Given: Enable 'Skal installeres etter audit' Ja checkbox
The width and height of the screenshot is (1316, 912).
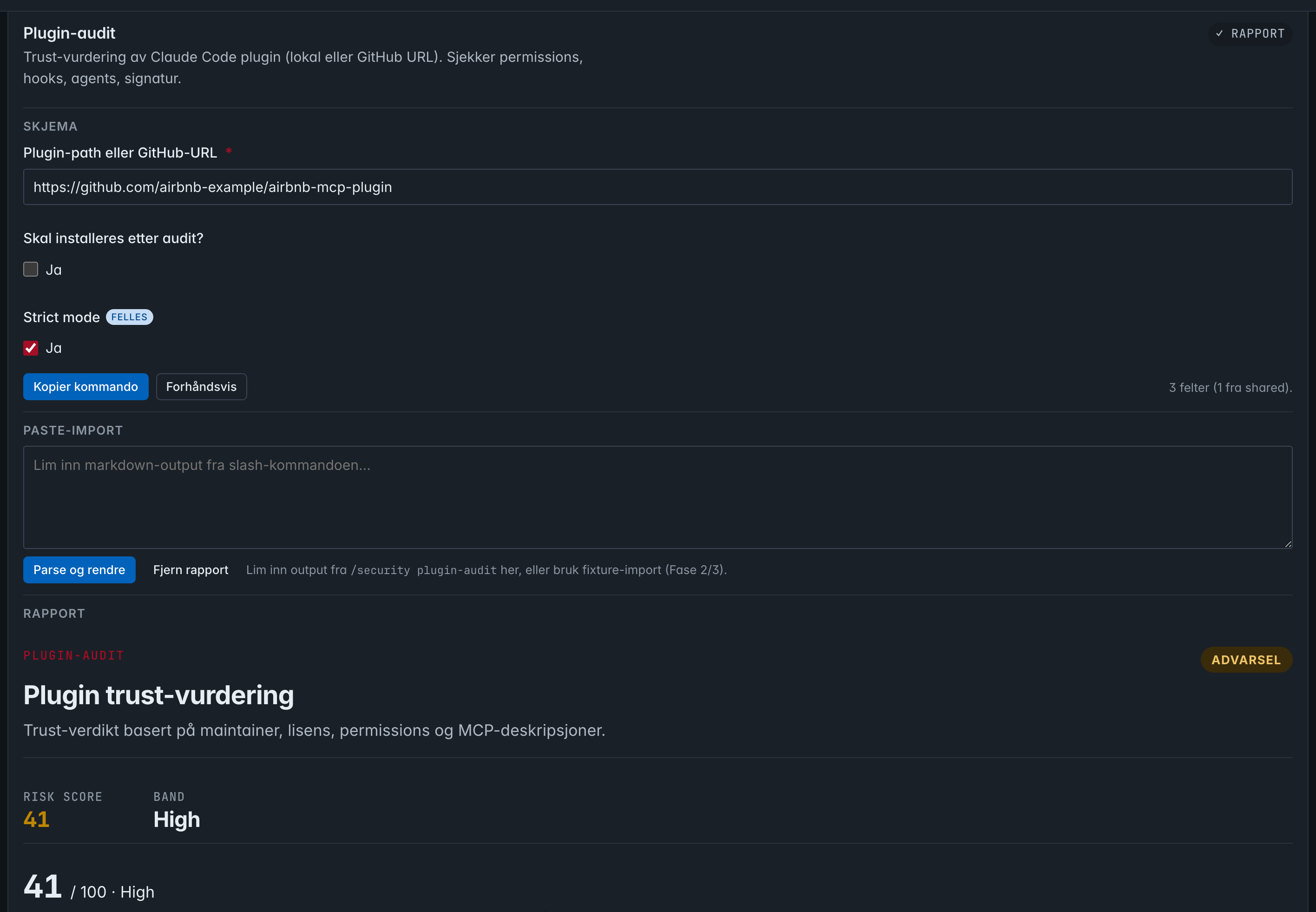Looking at the screenshot, I should point(31,269).
